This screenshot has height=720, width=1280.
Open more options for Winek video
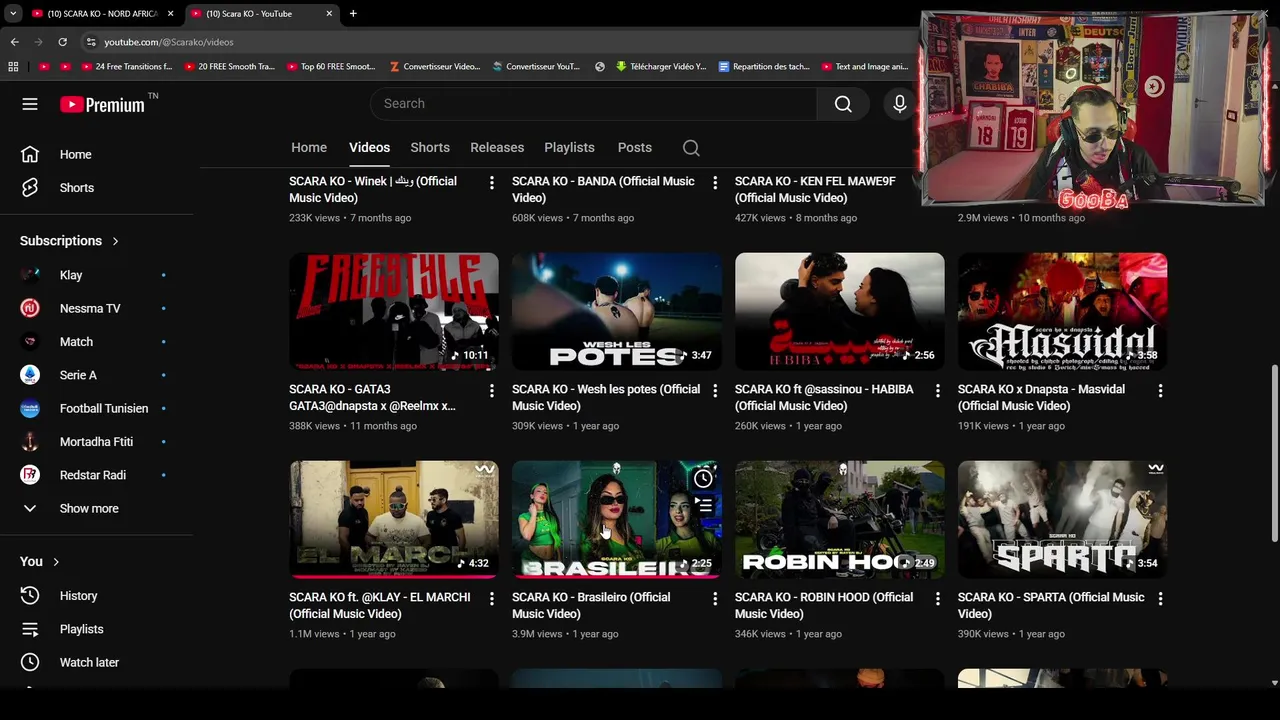point(491,183)
